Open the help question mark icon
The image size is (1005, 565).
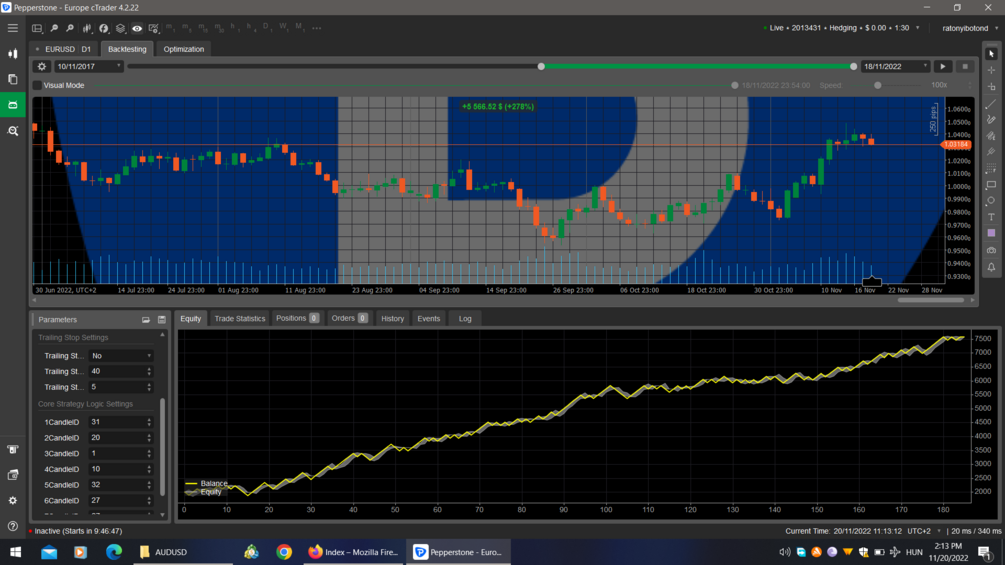pyautogui.click(x=12, y=526)
